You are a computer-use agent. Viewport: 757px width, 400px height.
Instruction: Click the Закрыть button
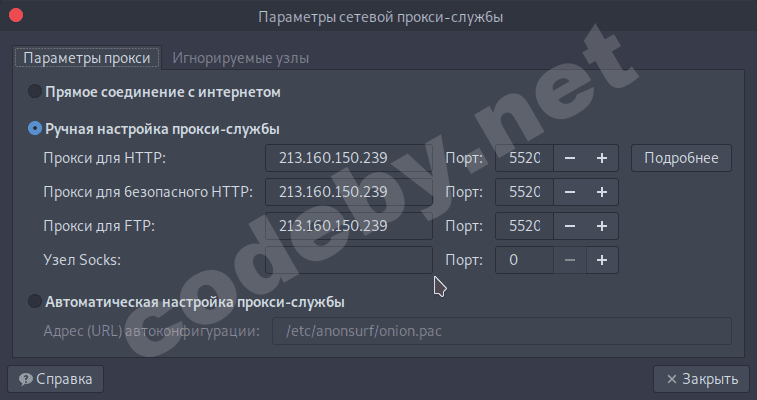tap(701, 379)
